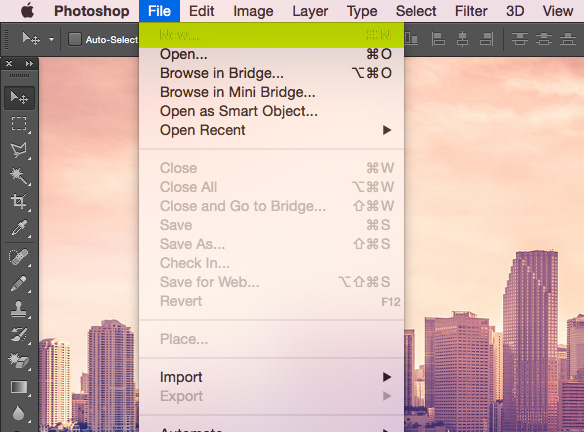Pick the Gradient tool

point(19,387)
